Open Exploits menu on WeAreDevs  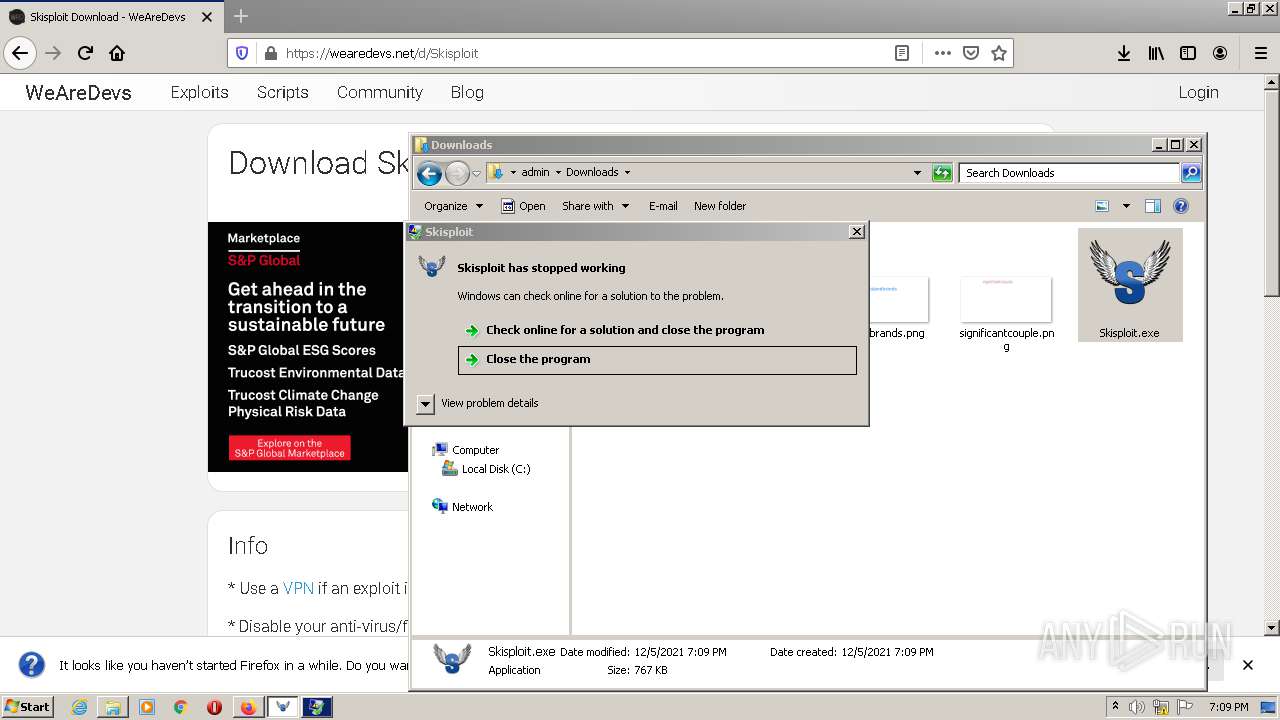point(199,92)
